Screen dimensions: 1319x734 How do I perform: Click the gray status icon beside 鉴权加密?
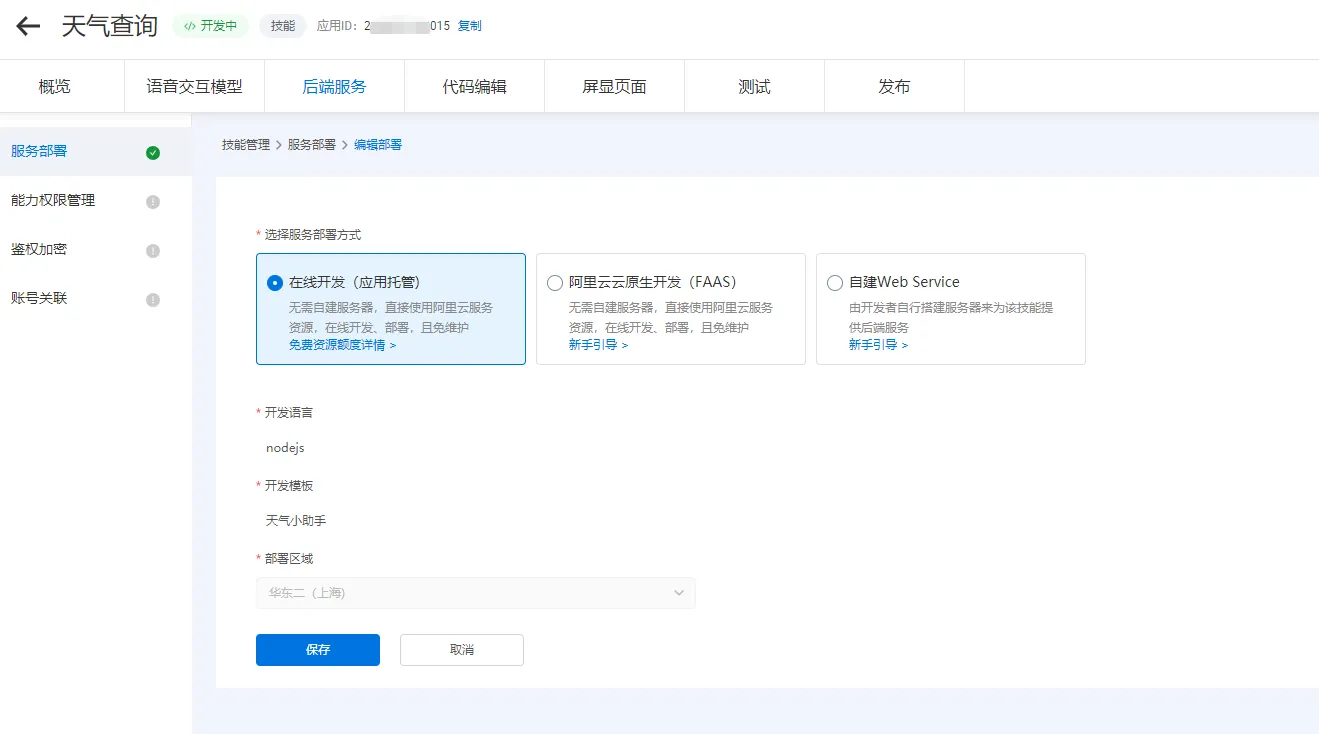pyautogui.click(x=153, y=251)
